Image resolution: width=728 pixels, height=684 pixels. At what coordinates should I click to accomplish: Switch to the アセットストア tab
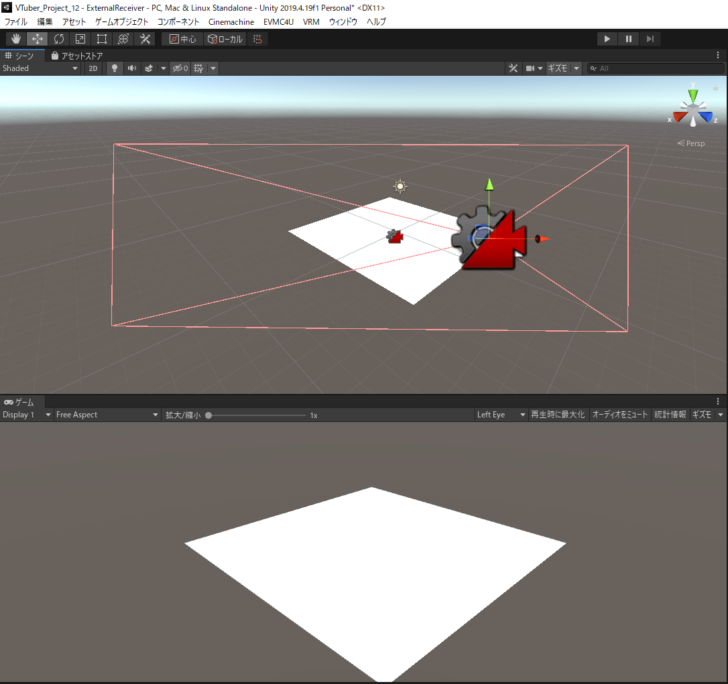tap(78, 56)
